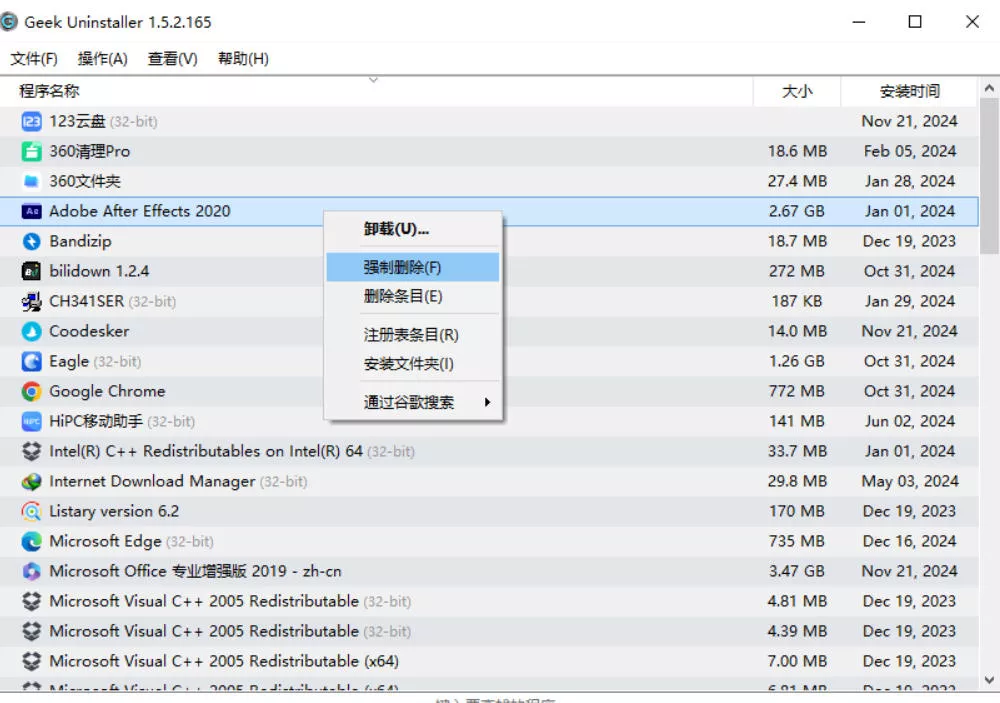Select the CH341SER program name
The width and height of the screenshot is (1000, 703).
click(x=87, y=301)
